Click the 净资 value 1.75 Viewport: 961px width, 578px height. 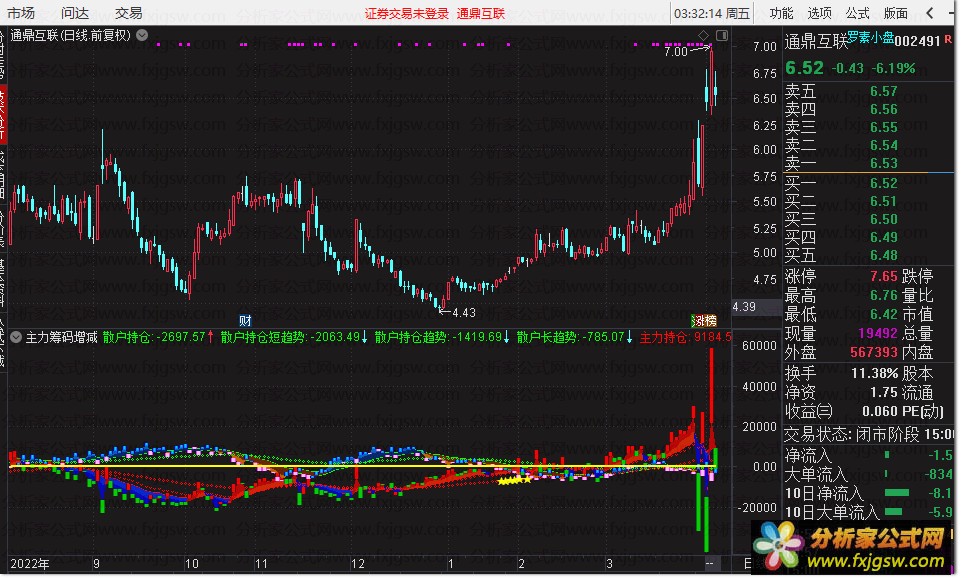point(884,392)
